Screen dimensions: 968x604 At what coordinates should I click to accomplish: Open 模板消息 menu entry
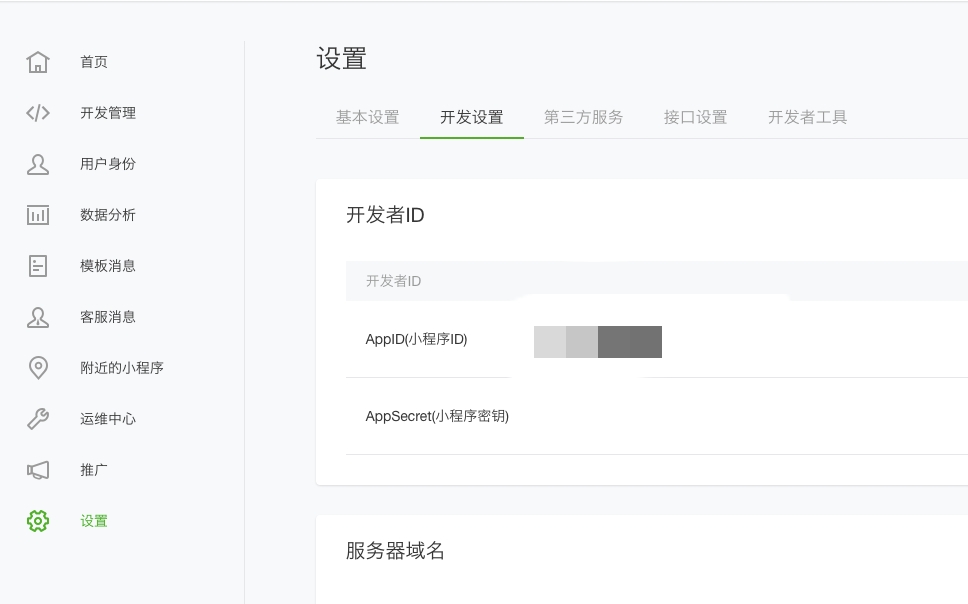coord(108,266)
